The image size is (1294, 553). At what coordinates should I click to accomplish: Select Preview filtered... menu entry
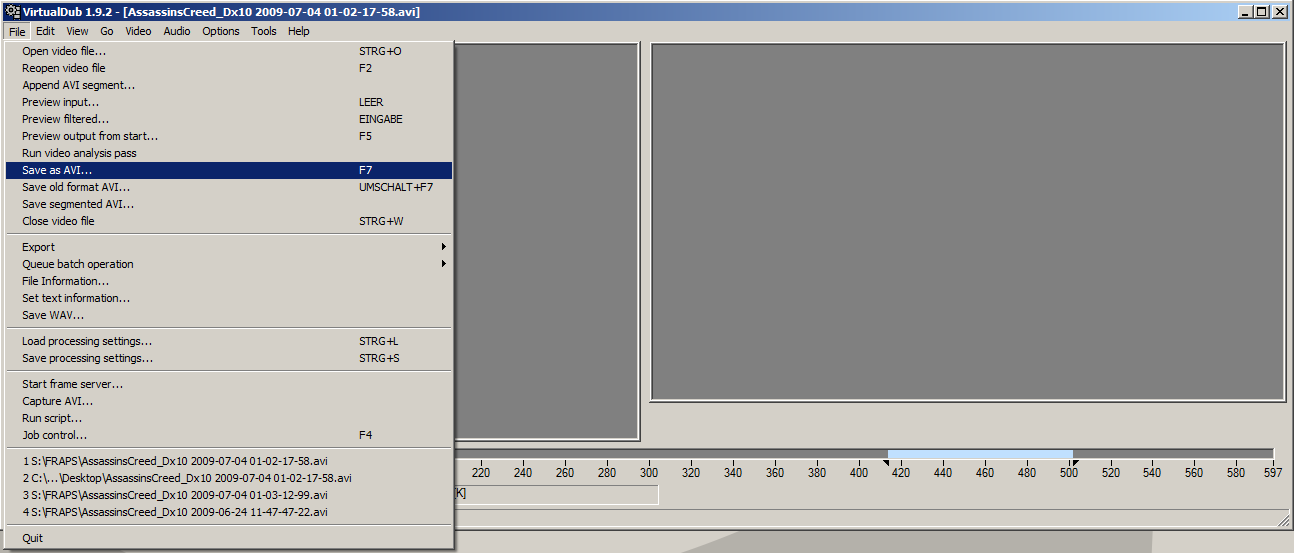pos(229,119)
